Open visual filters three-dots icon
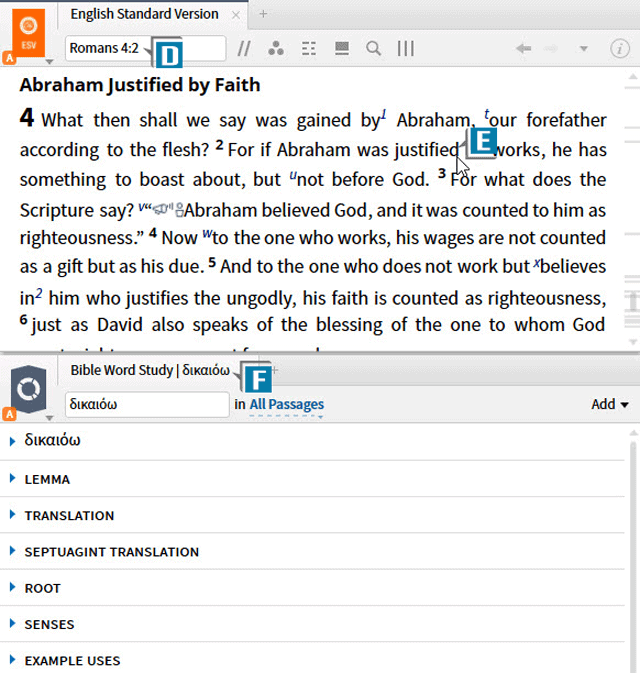The image size is (640, 673). pyautogui.click(x=276, y=49)
